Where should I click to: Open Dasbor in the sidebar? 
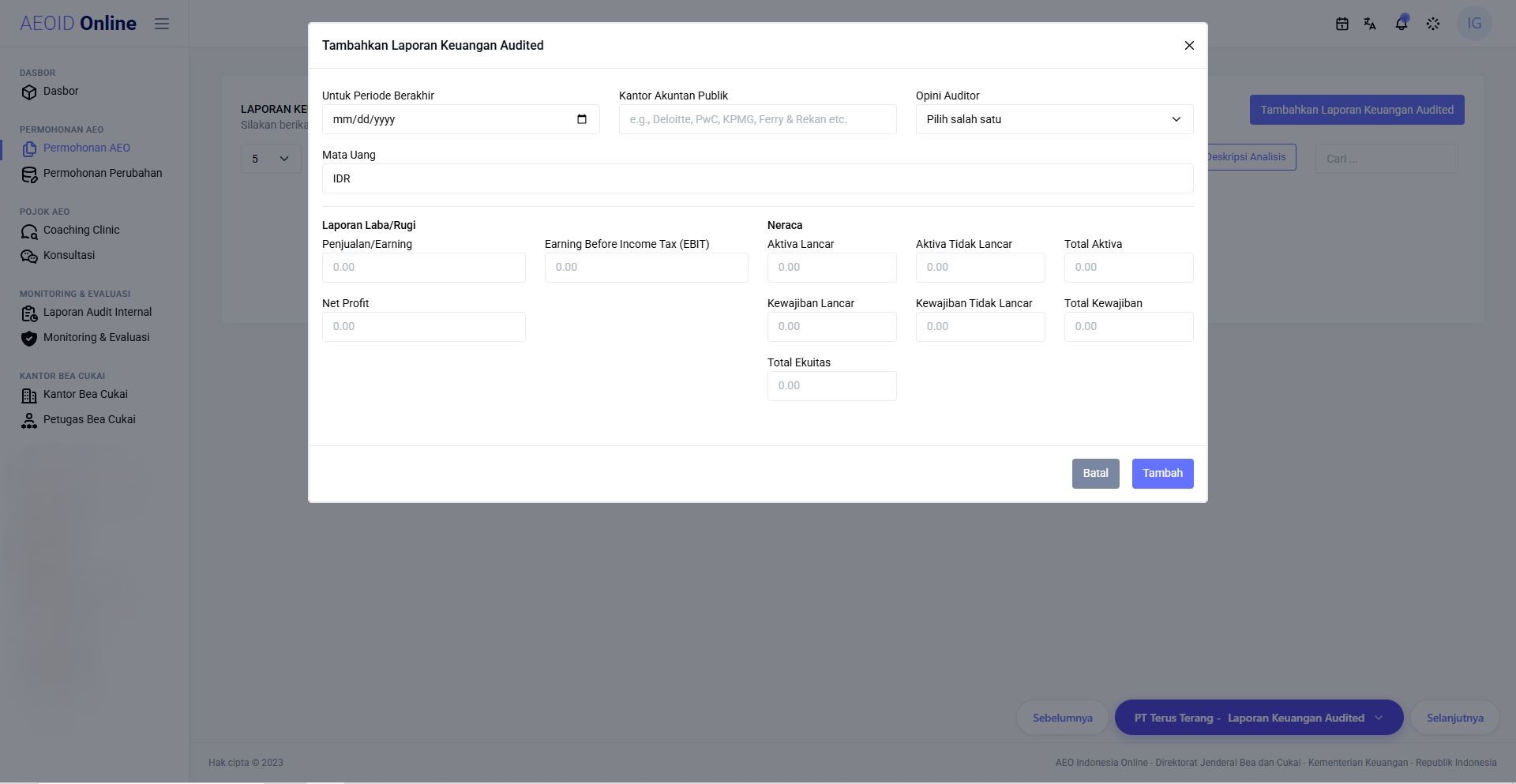(61, 92)
